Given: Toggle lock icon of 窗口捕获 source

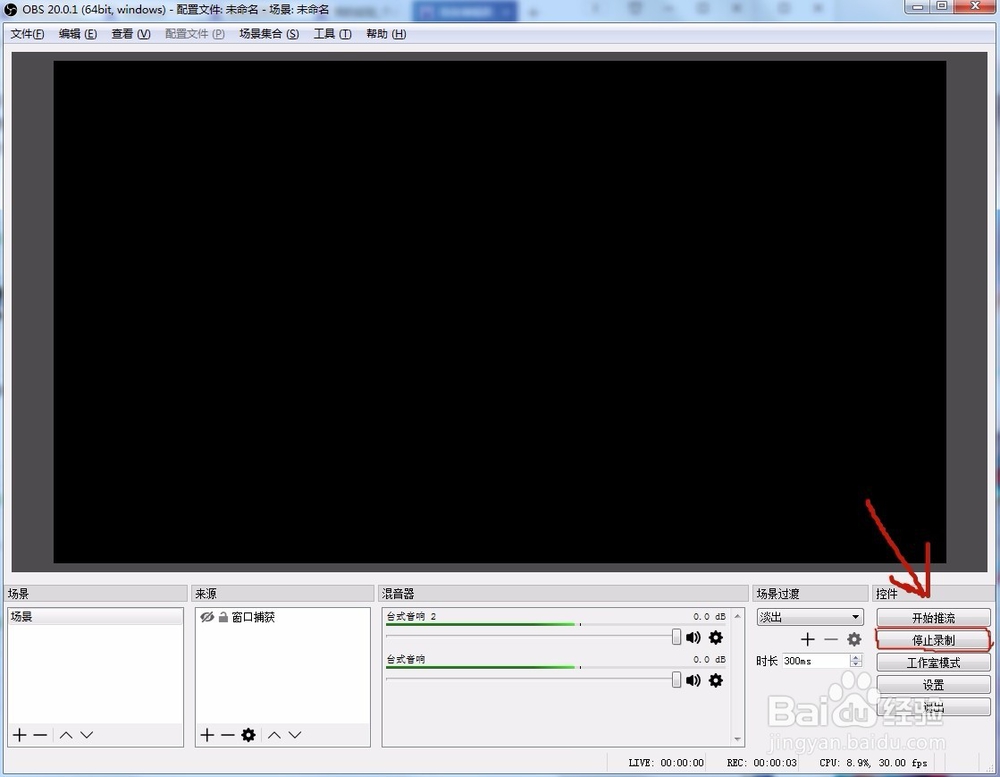Looking at the screenshot, I should point(223,617).
